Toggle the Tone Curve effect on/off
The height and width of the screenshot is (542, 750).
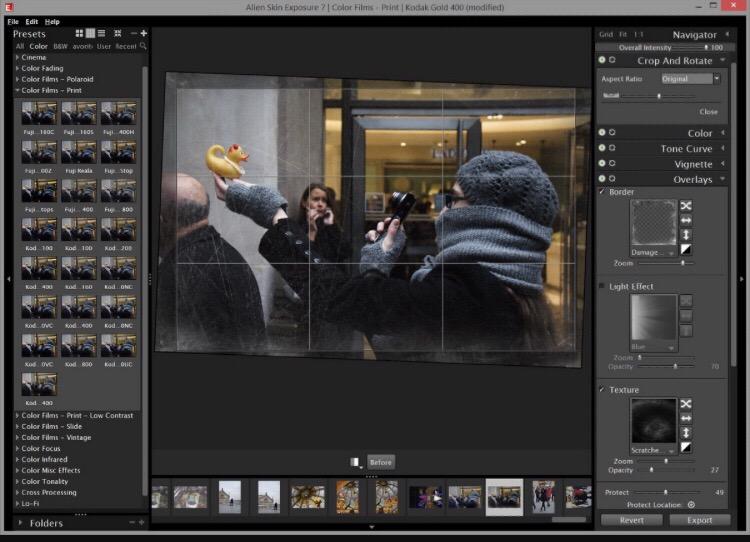602,148
